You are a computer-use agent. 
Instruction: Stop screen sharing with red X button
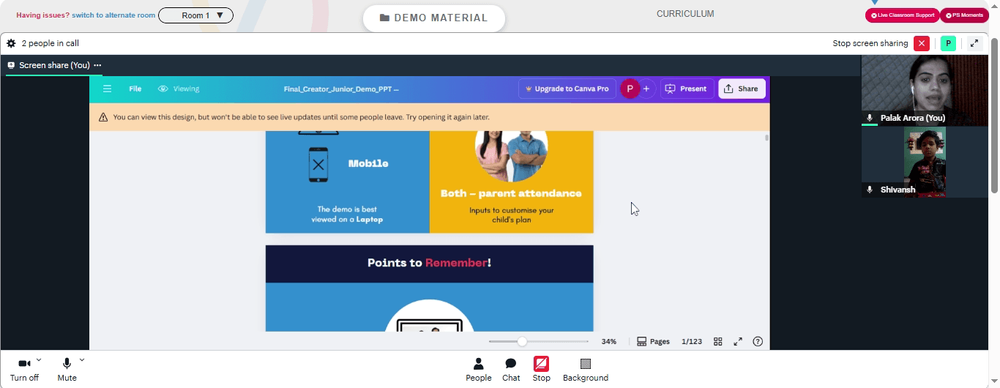pyautogui.click(x=922, y=43)
